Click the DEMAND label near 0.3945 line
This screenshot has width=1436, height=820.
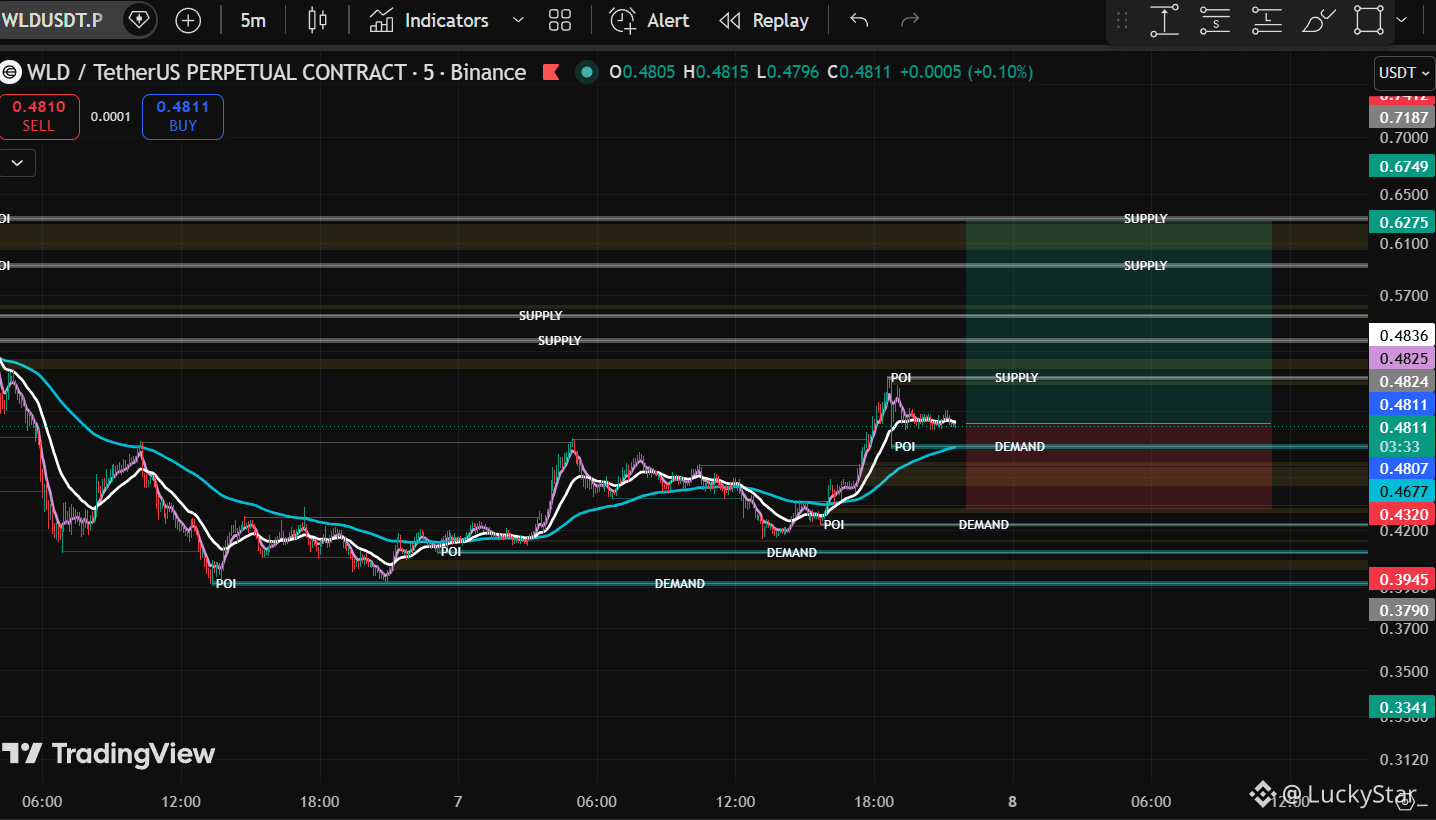pos(680,584)
